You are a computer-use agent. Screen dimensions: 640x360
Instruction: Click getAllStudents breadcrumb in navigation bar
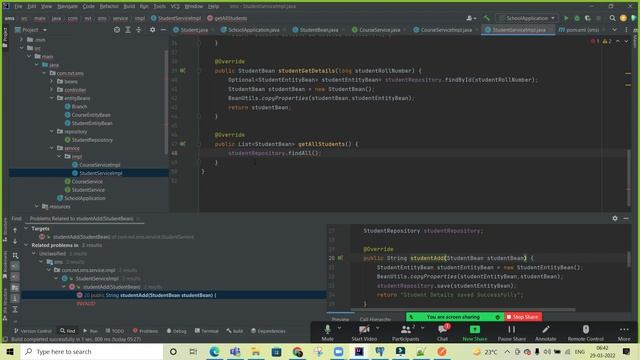[227, 18]
